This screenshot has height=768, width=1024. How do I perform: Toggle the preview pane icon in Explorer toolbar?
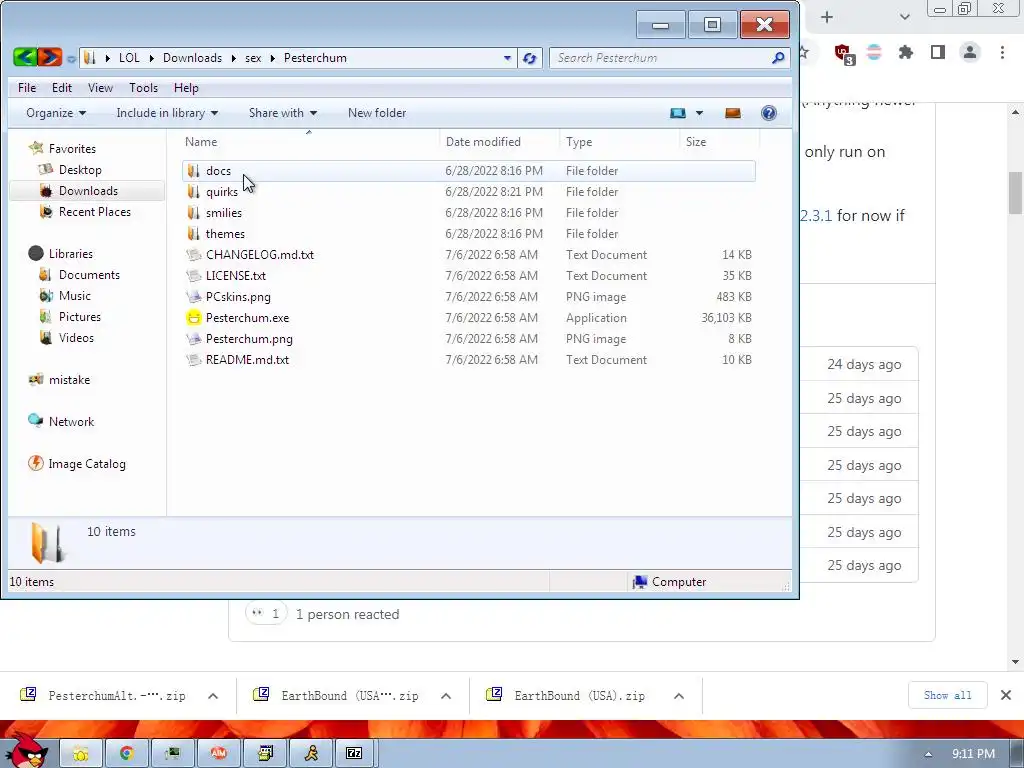coord(733,113)
